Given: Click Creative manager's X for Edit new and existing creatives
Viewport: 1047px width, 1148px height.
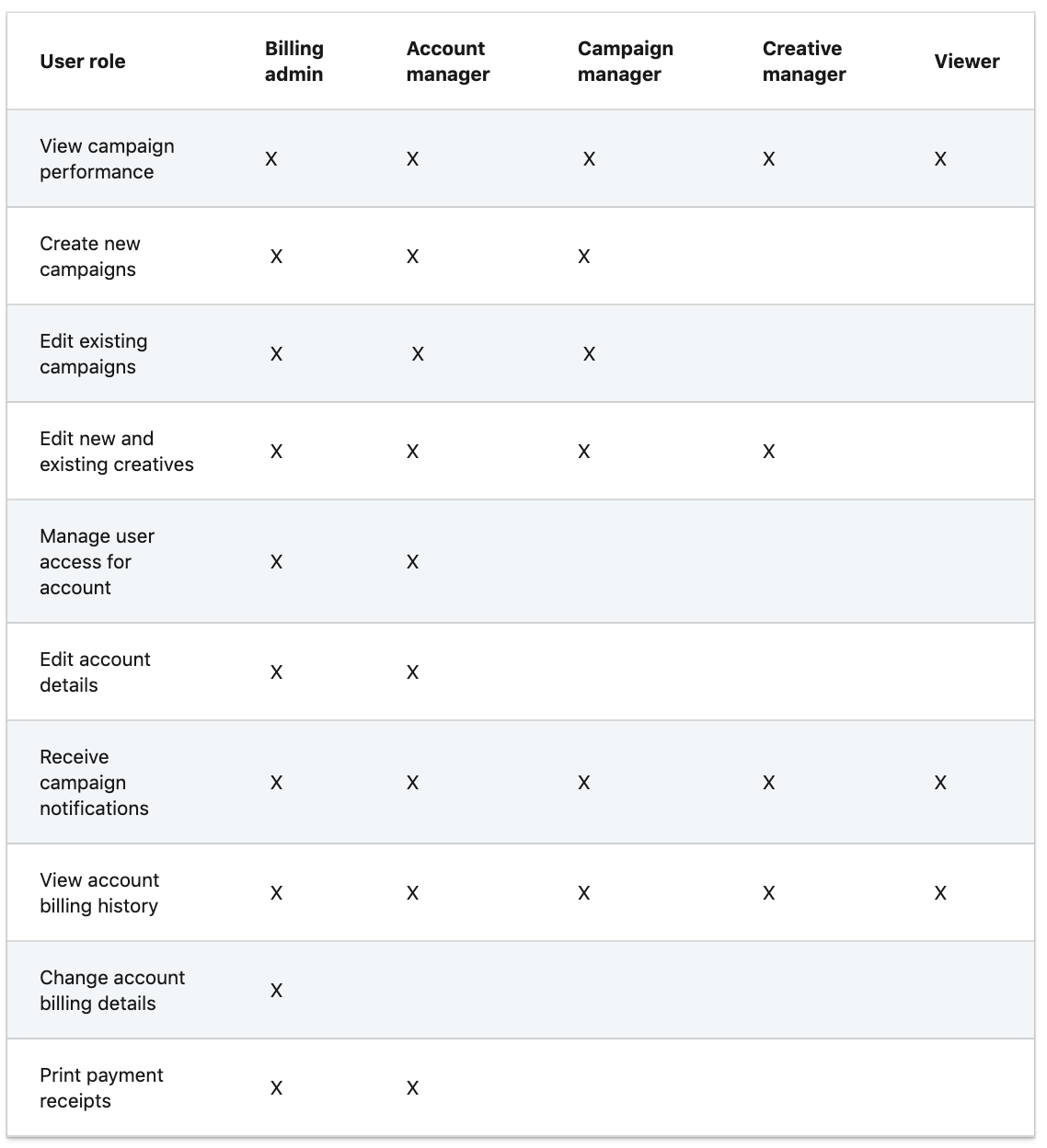Looking at the screenshot, I should [x=769, y=452].
